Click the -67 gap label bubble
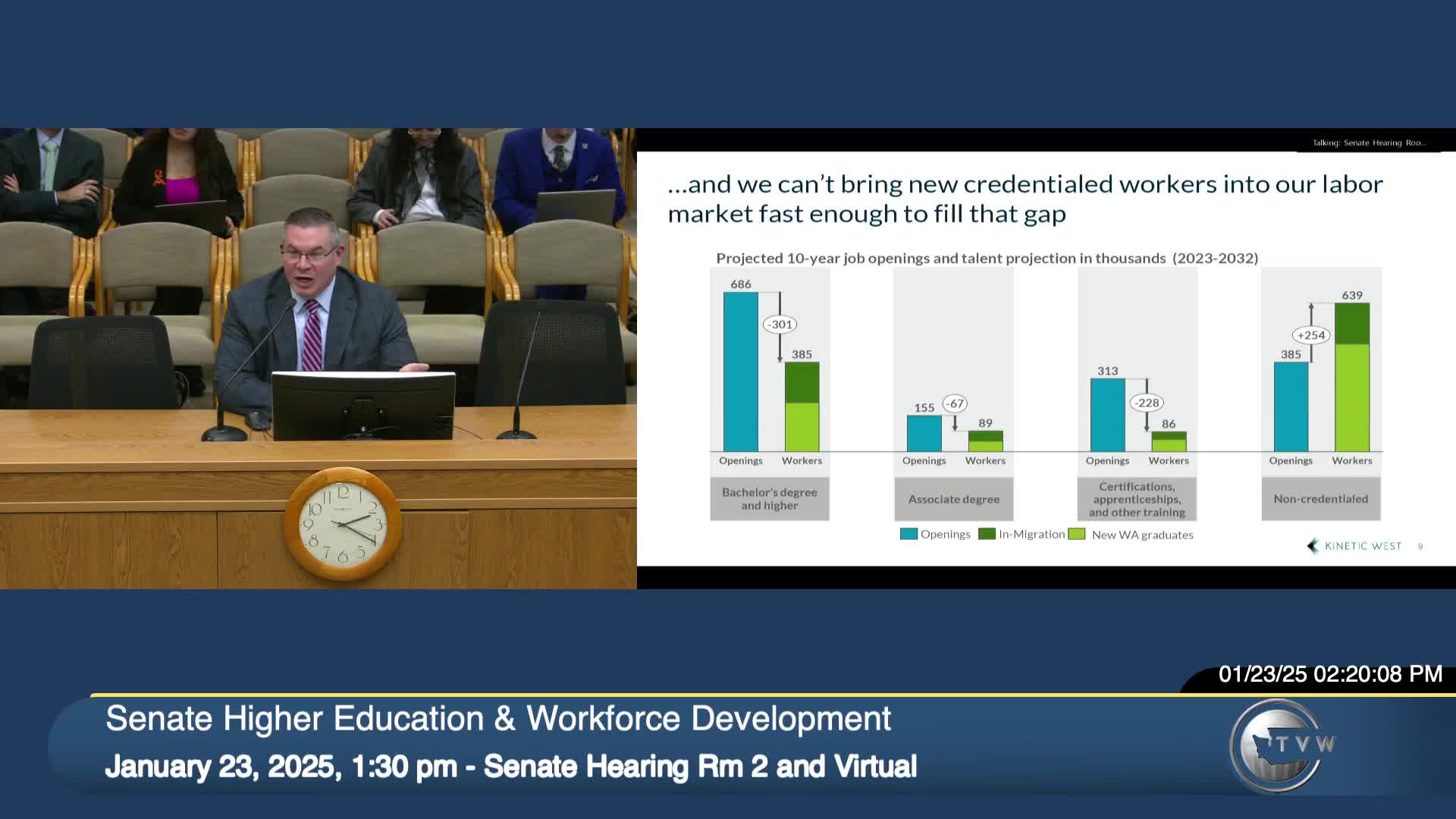The height and width of the screenshot is (819, 1456). coord(955,403)
